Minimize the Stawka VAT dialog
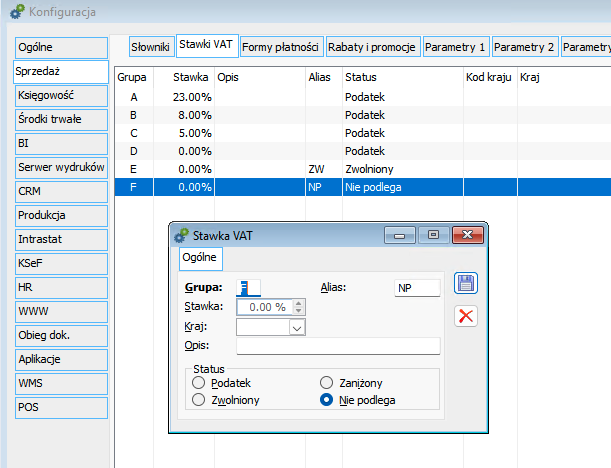The height and width of the screenshot is (468, 611). 404,236
